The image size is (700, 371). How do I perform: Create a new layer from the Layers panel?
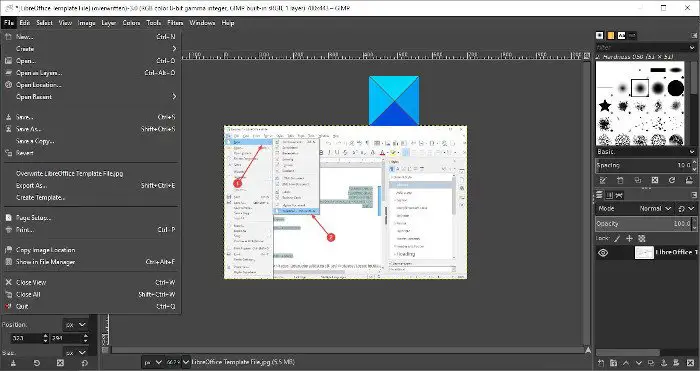pos(601,363)
